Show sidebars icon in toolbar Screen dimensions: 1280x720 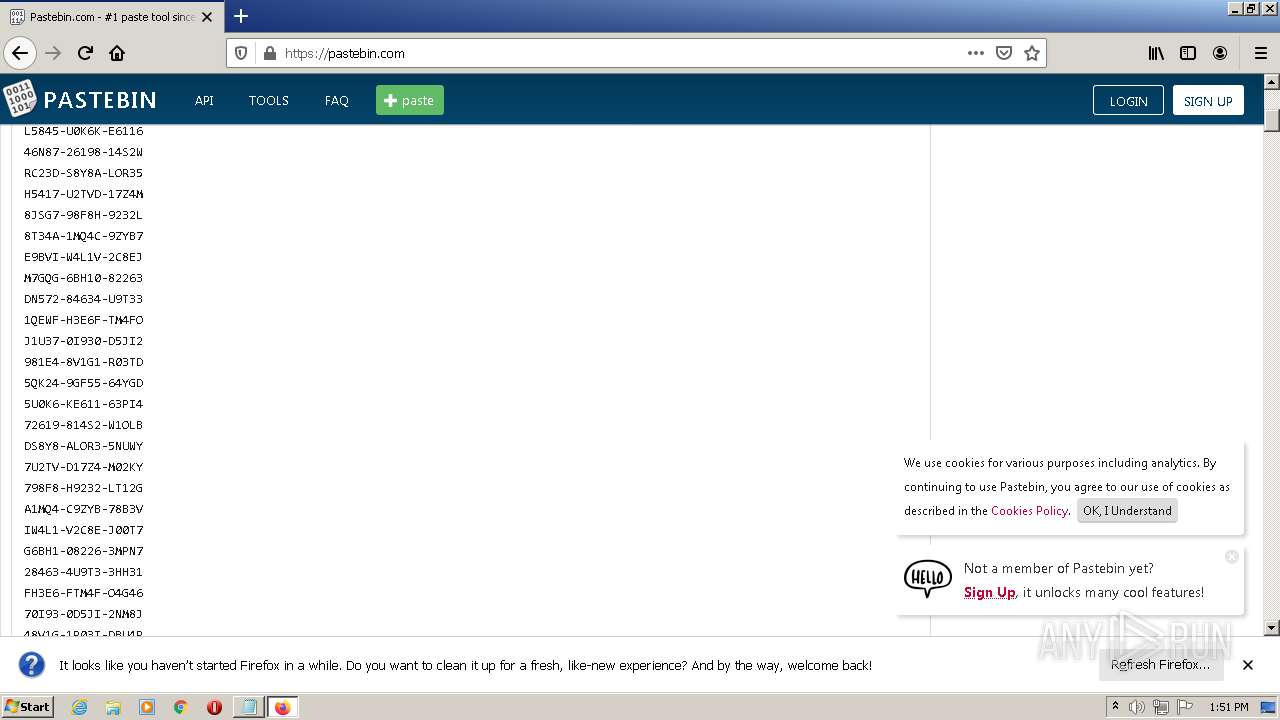click(x=1188, y=53)
